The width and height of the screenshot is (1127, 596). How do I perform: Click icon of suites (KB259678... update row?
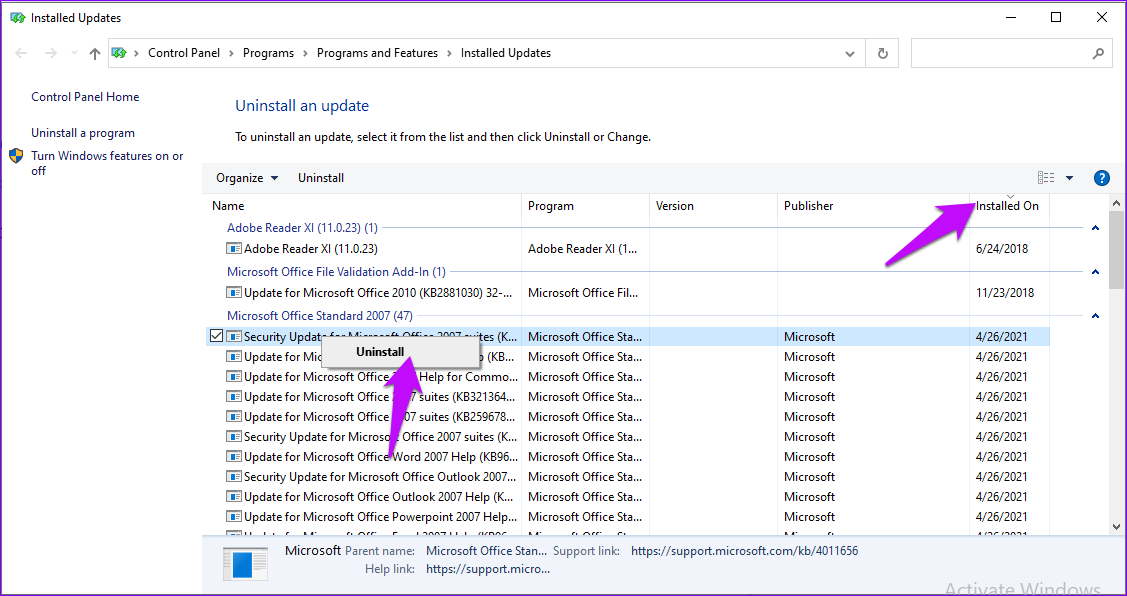(x=234, y=417)
